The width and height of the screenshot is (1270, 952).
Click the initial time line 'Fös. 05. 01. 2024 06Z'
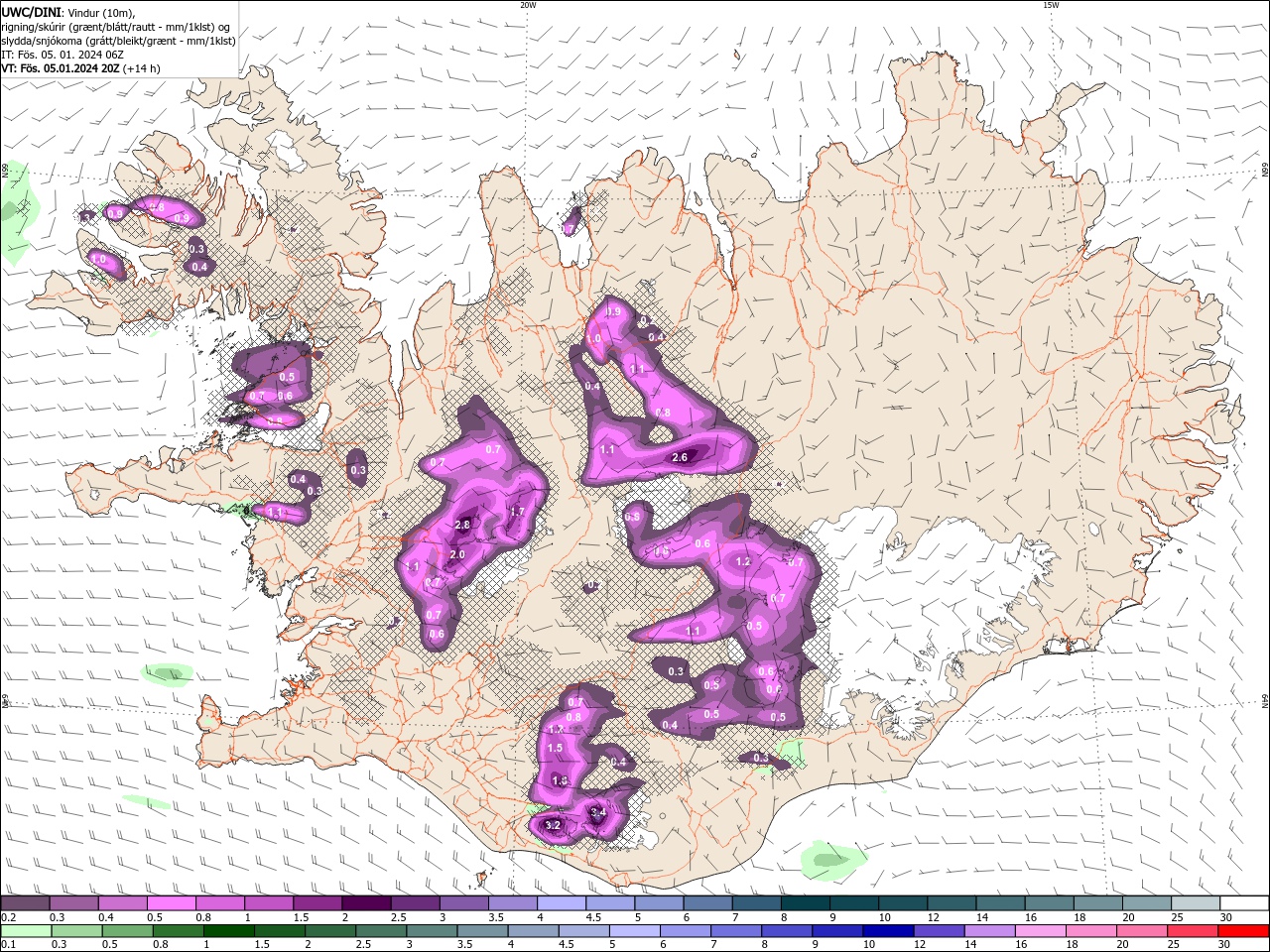coord(68,55)
